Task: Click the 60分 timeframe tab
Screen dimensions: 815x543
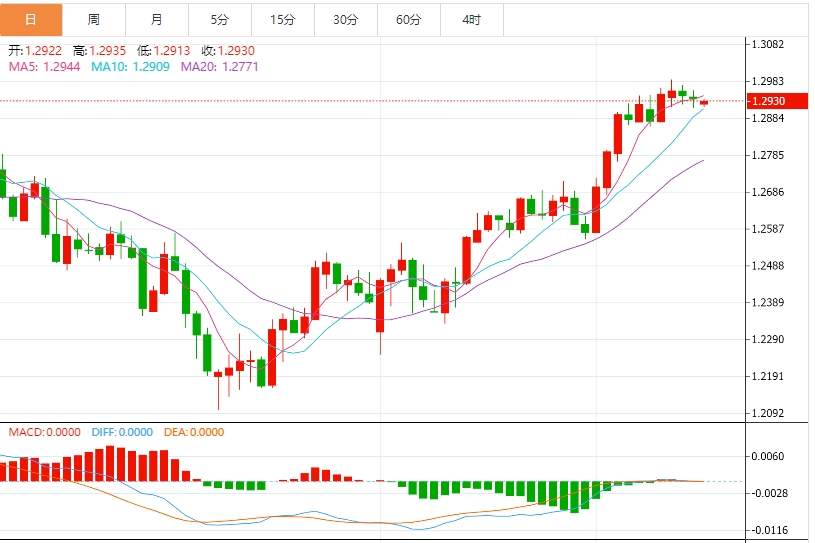Action: [408, 19]
